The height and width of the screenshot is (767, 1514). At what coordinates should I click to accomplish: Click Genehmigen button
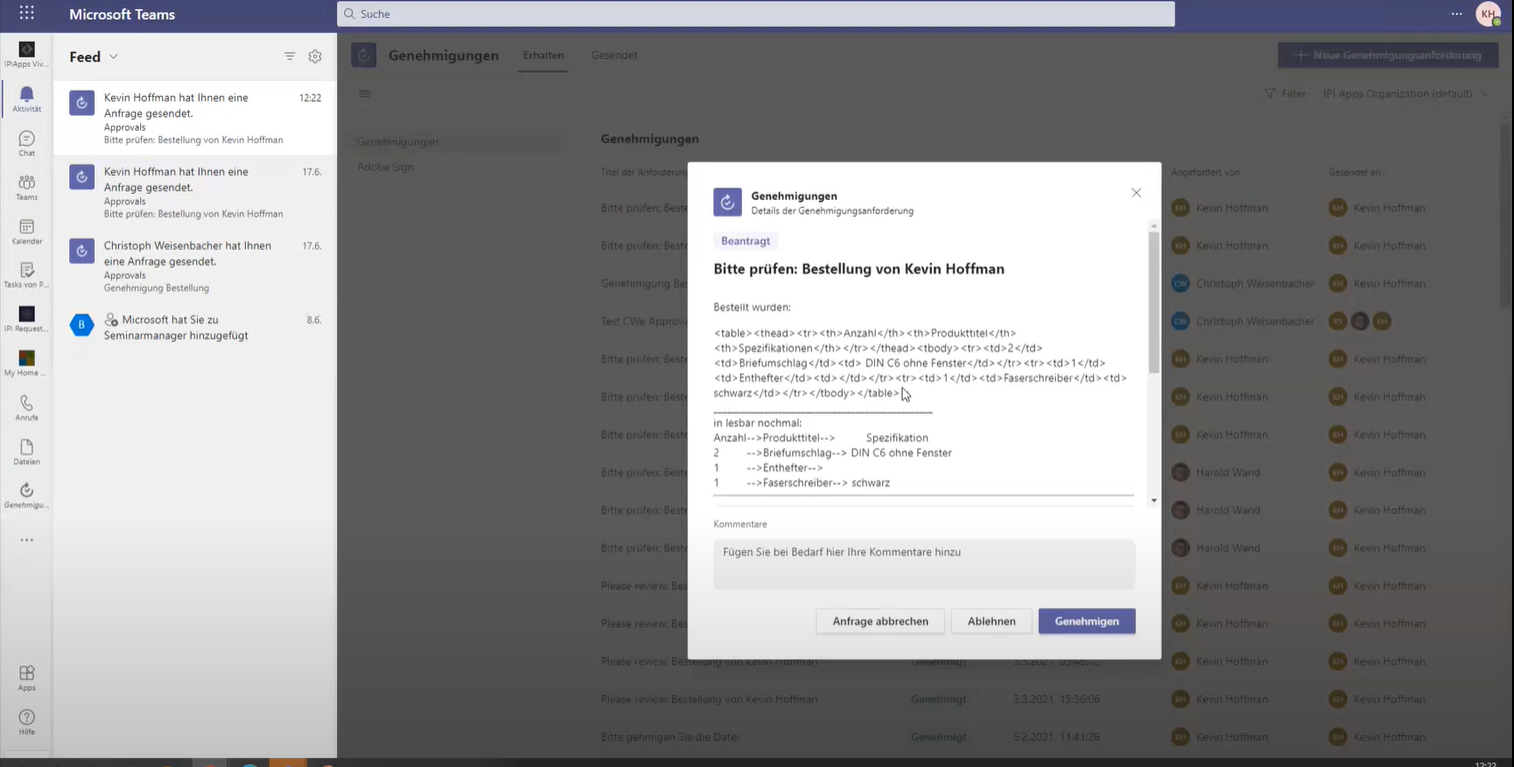tap(1087, 621)
